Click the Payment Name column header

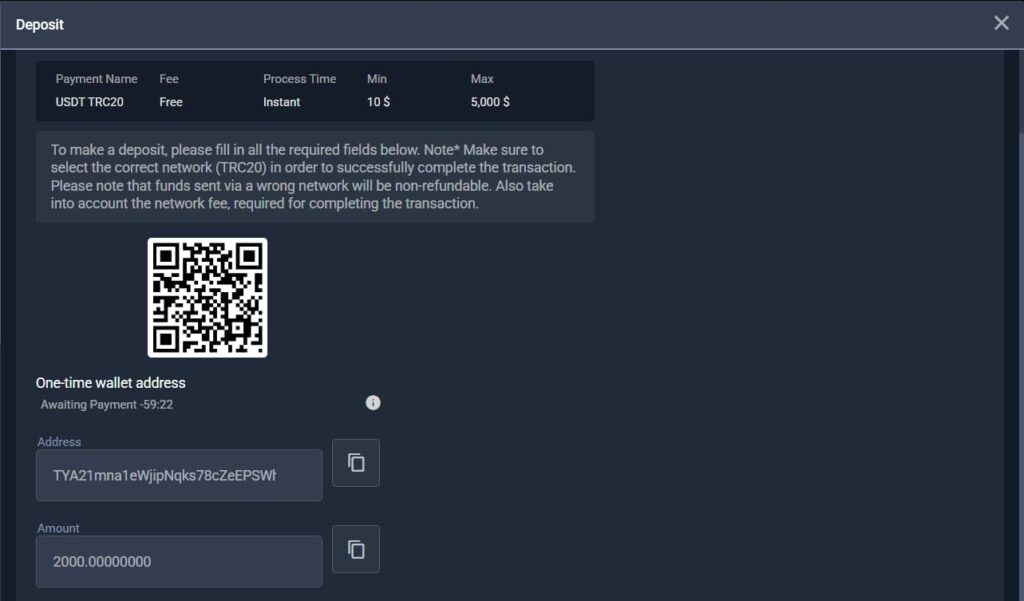point(97,79)
